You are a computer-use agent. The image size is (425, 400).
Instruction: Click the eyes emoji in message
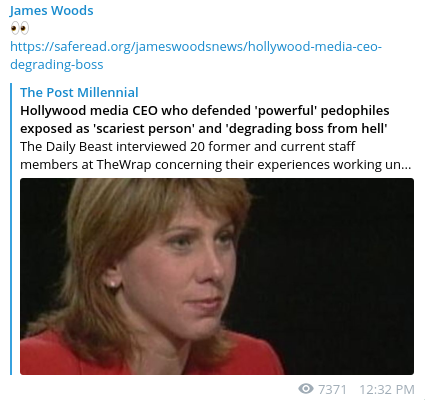(20, 28)
